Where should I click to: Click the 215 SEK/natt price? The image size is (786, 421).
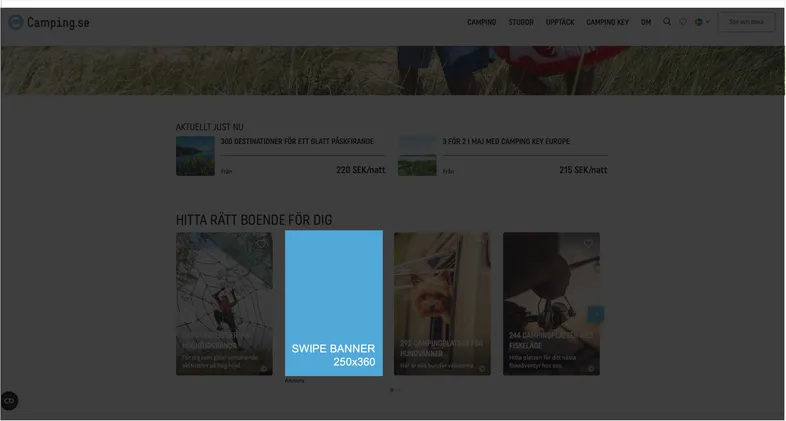[583, 170]
